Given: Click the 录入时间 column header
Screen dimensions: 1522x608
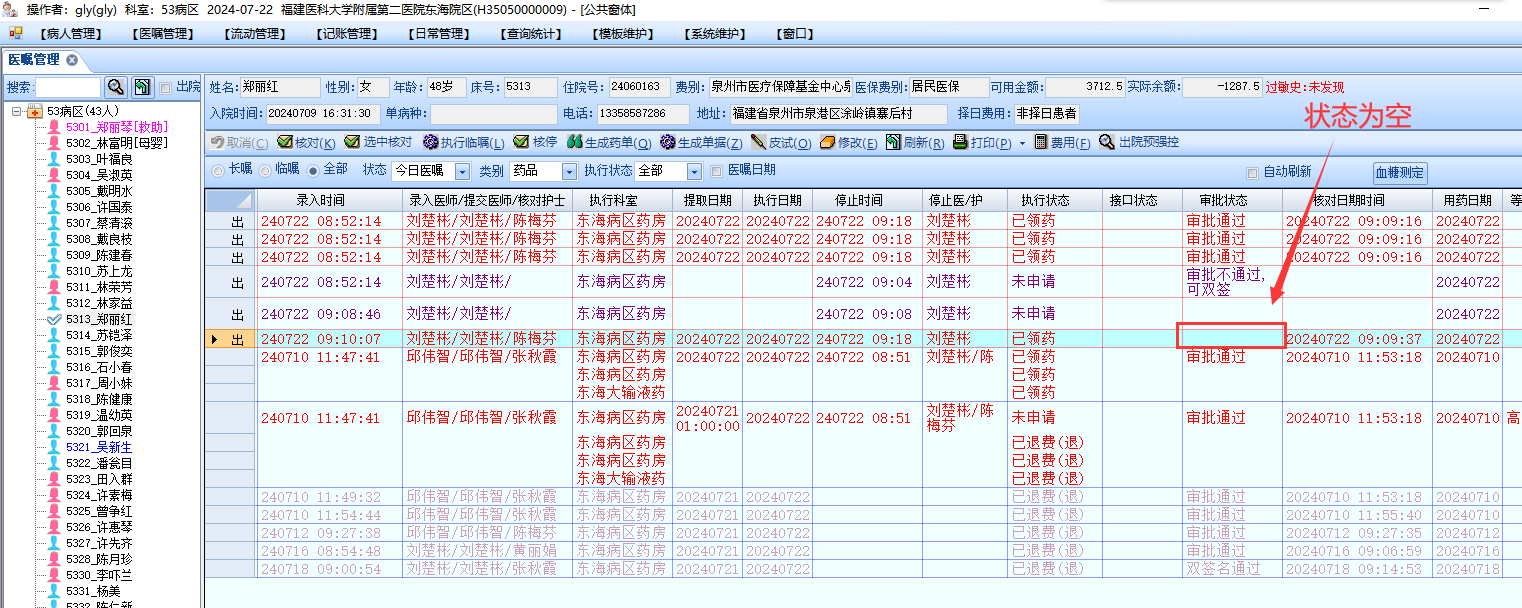Looking at the screenshot, I should (x=331, y=200).
